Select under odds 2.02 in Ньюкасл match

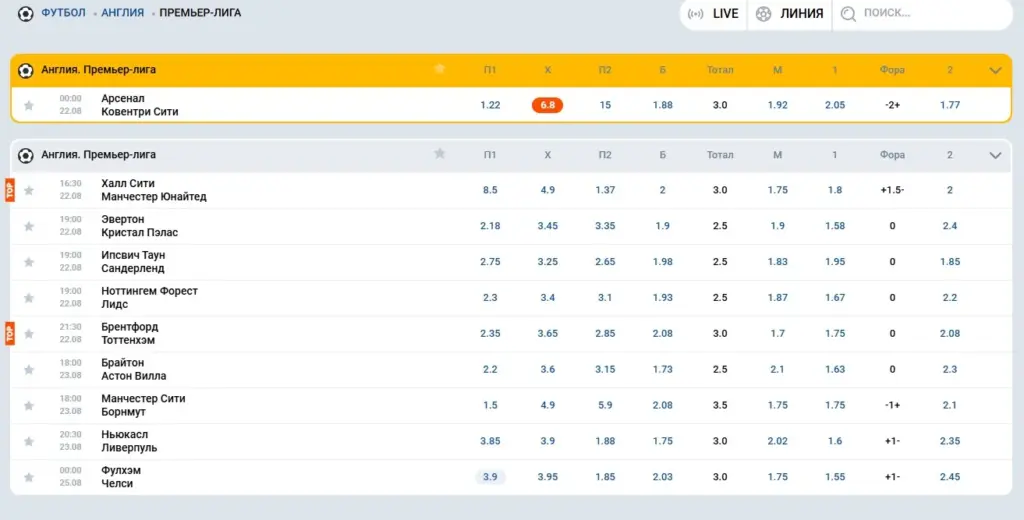[x=777, y=442]
